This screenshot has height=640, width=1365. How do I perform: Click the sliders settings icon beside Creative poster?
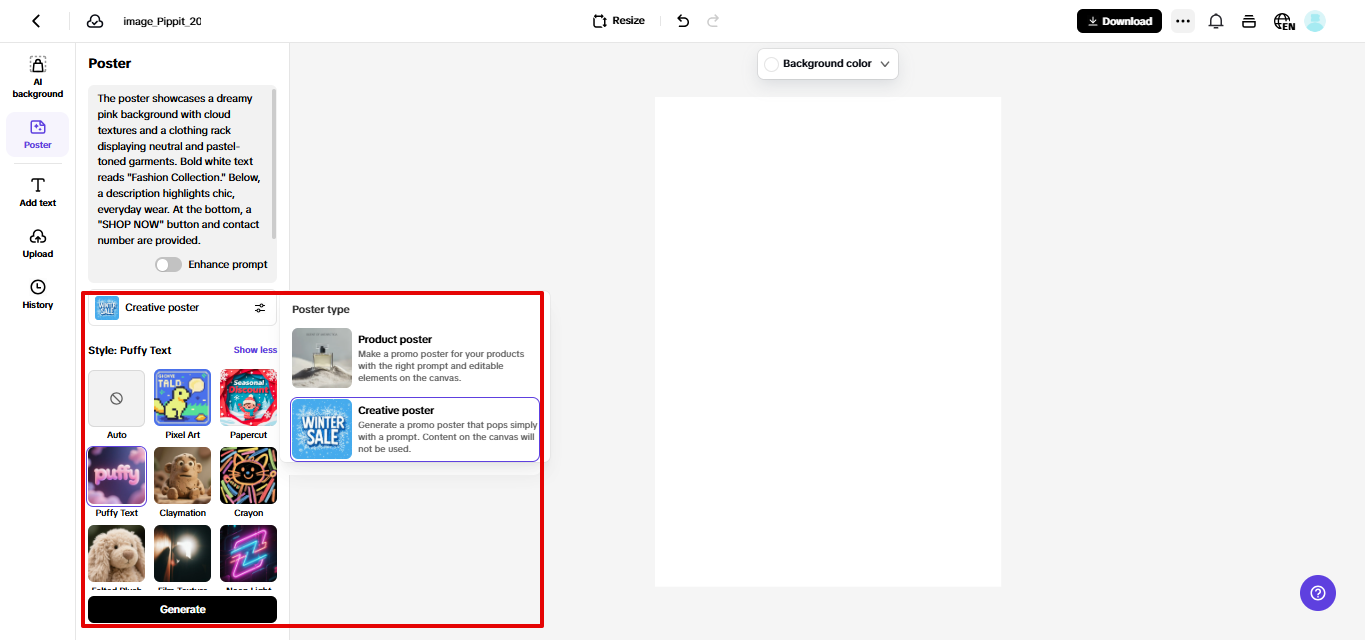click(x=260, y=308)
